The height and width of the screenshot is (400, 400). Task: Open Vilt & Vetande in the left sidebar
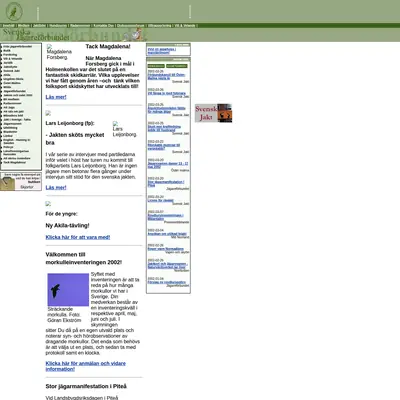[13, 59]
